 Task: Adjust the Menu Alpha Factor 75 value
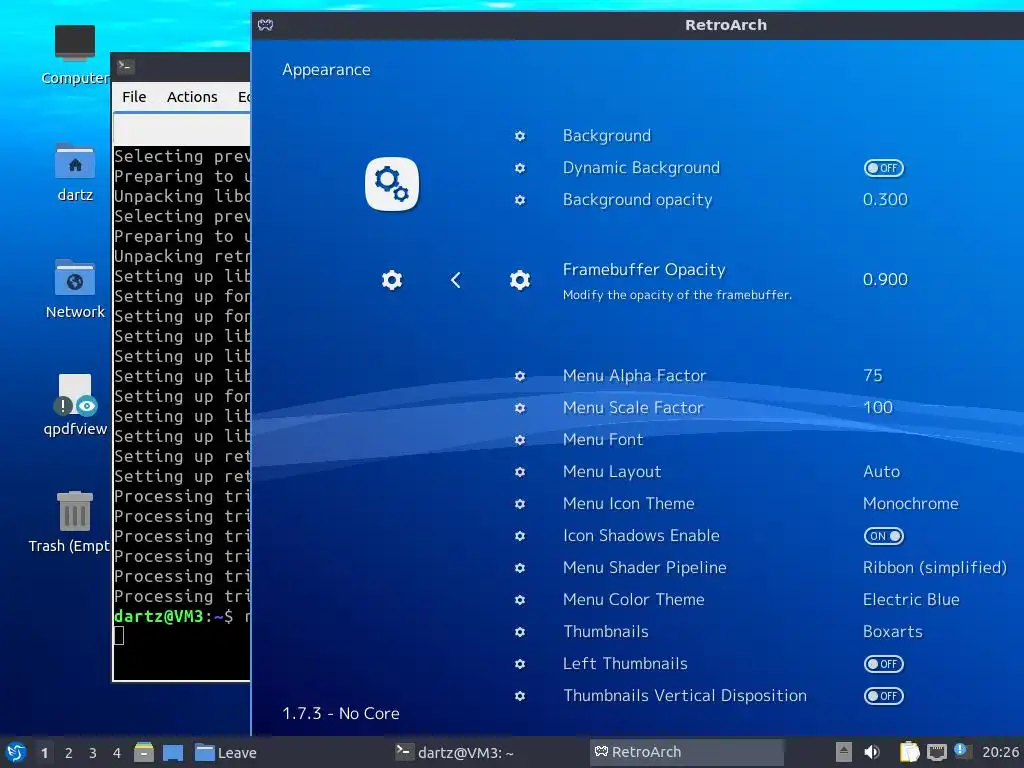pyautogui.click(x=872, y=376)
